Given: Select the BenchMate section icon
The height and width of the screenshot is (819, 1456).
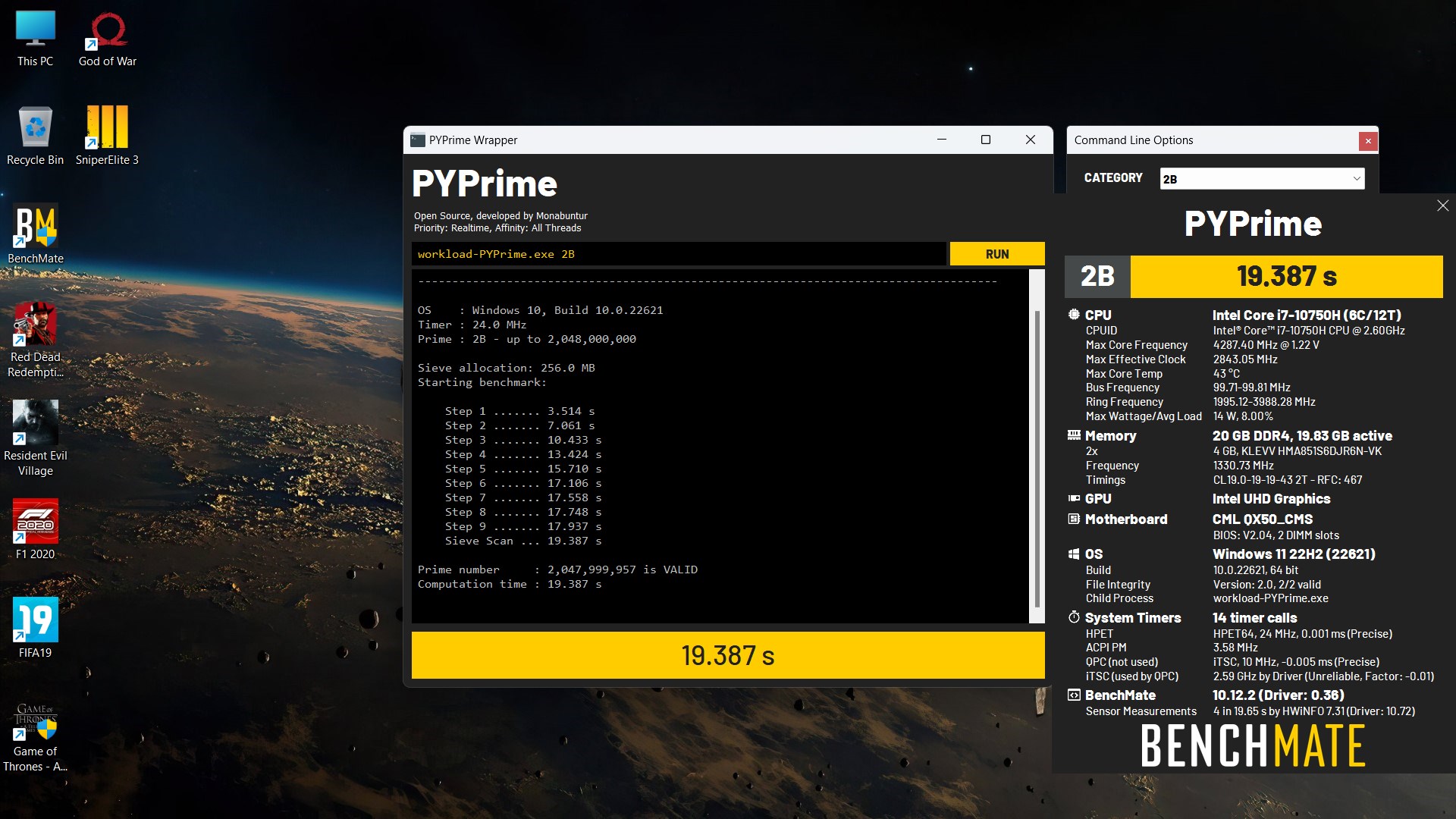Looking at the screenshot, I should pos(1074,695).
